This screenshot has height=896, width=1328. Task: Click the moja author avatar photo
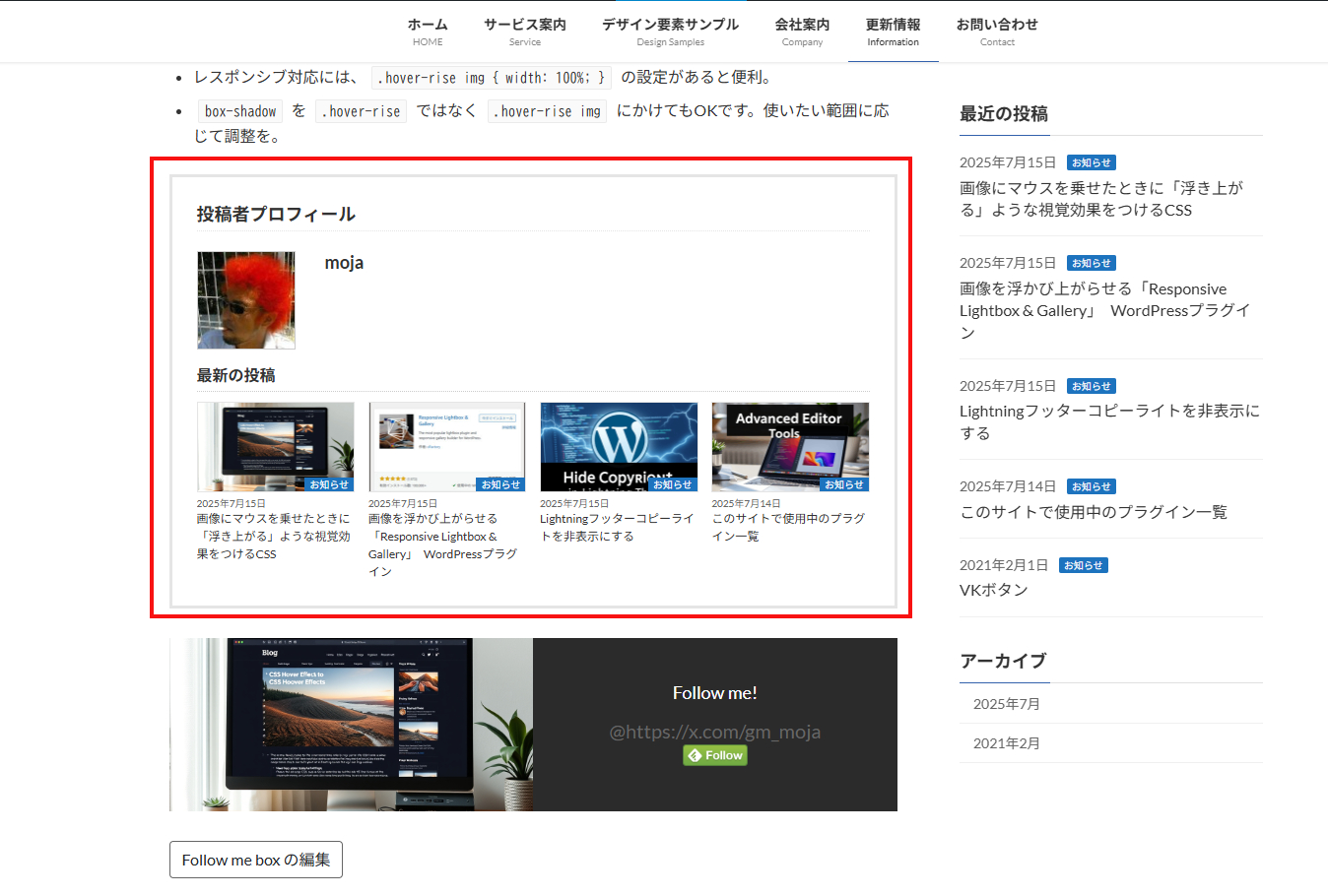coord(246,300)
